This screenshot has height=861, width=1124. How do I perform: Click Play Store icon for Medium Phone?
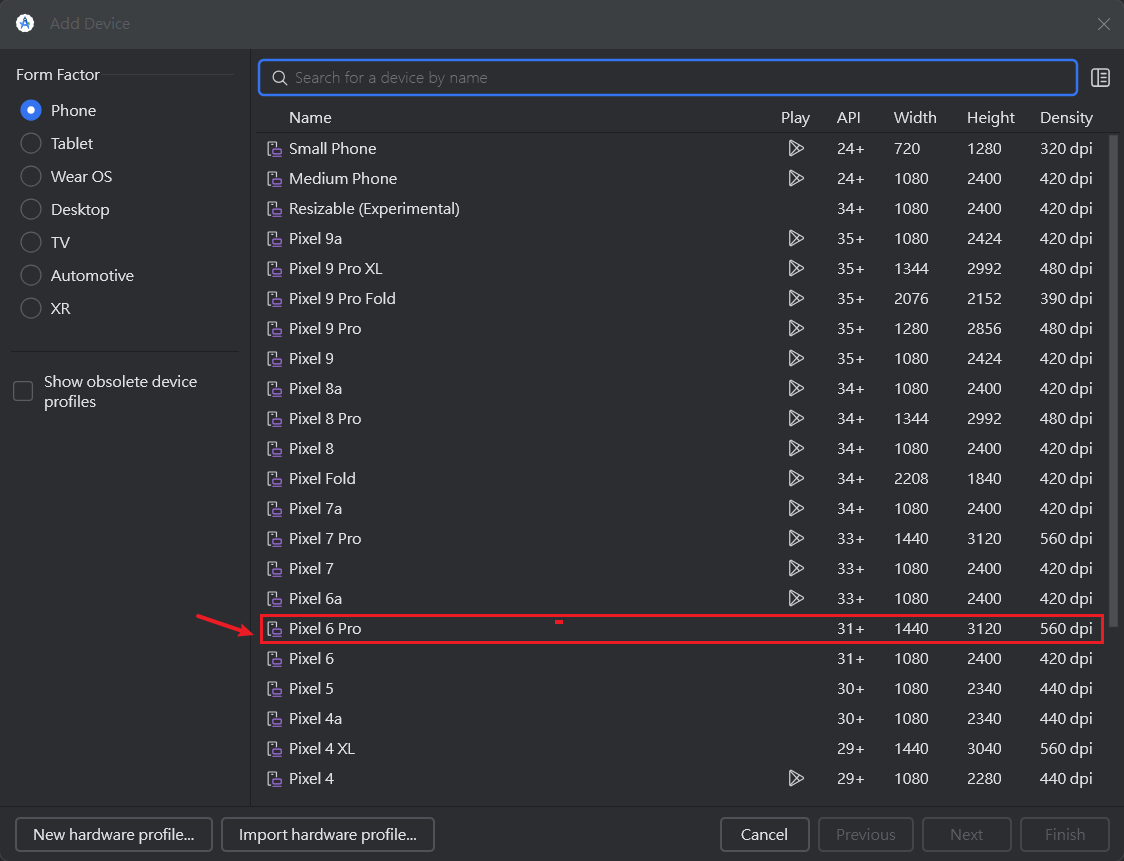click(796, 179)
